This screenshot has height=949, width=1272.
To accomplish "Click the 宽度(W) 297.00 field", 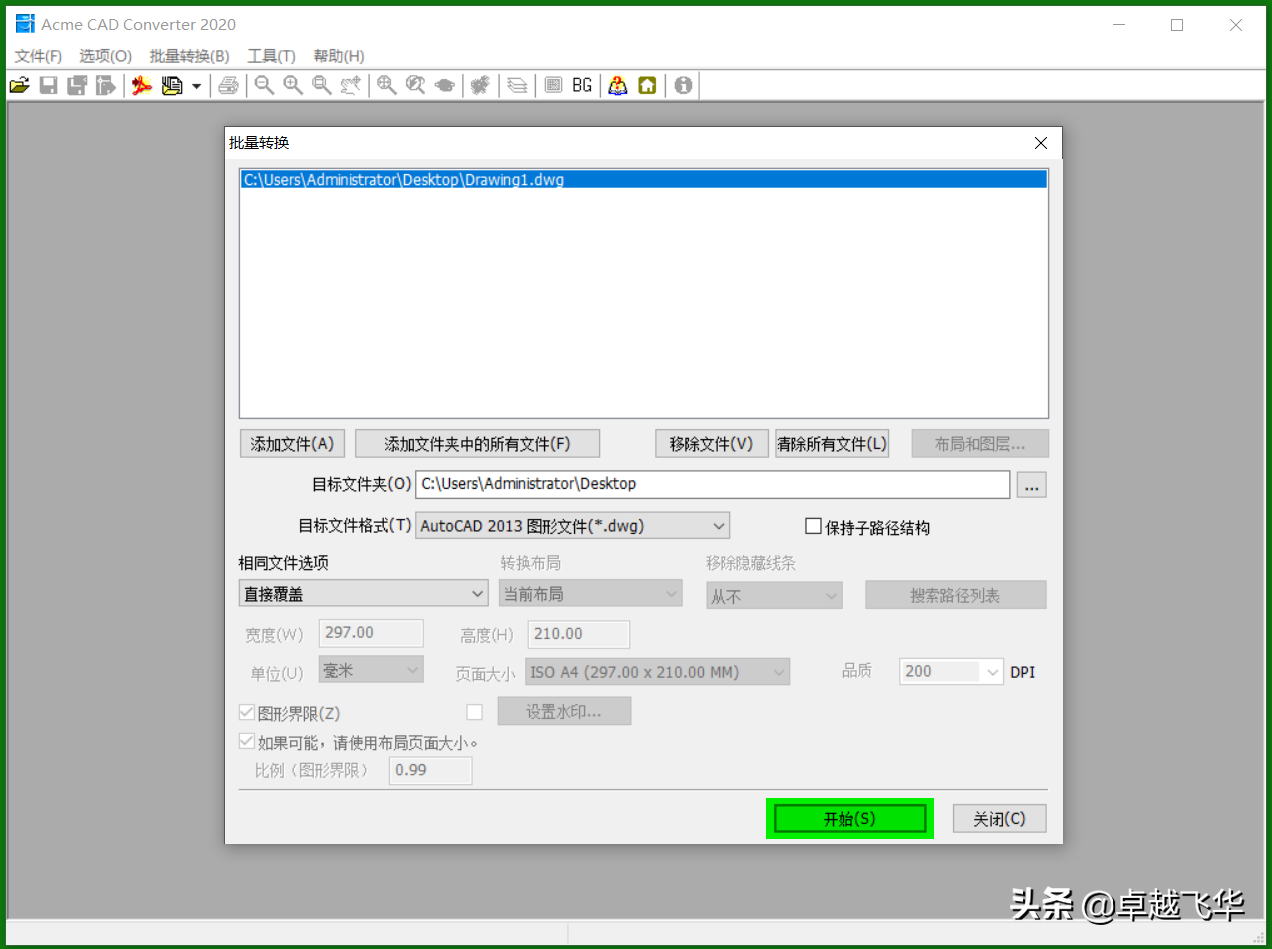I will click(x=371, y=633).
